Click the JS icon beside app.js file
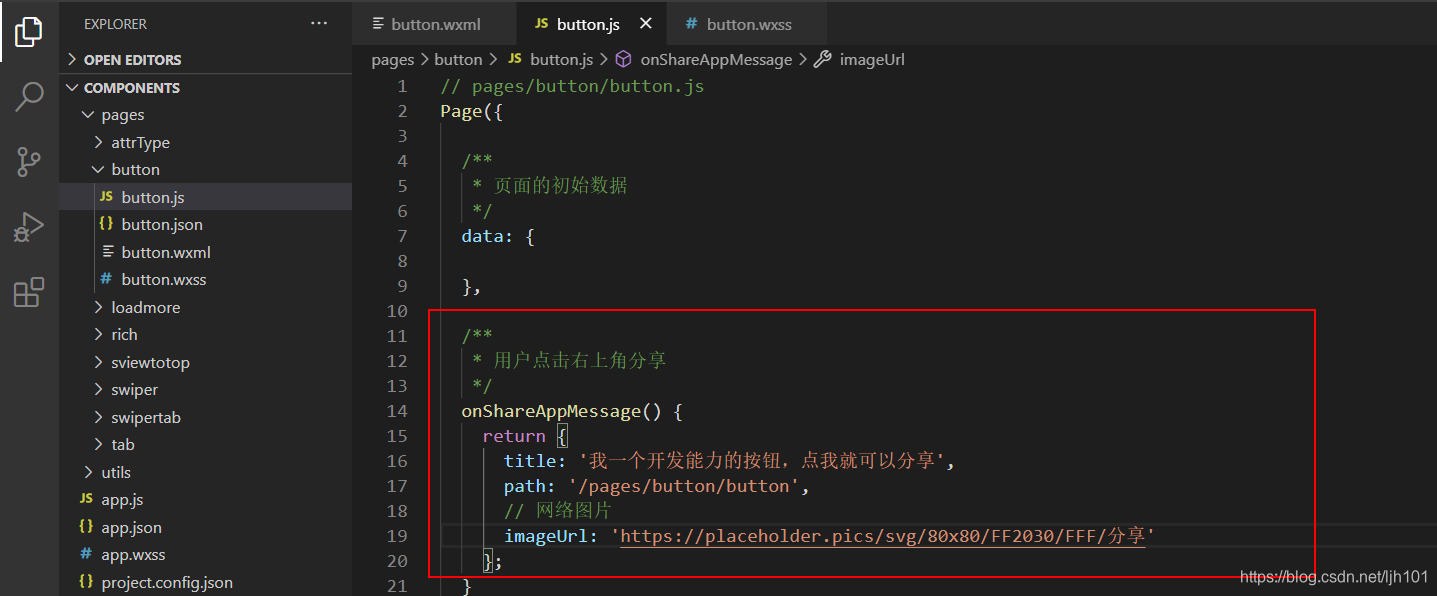1437x596 pixels. tap(85, 499)
